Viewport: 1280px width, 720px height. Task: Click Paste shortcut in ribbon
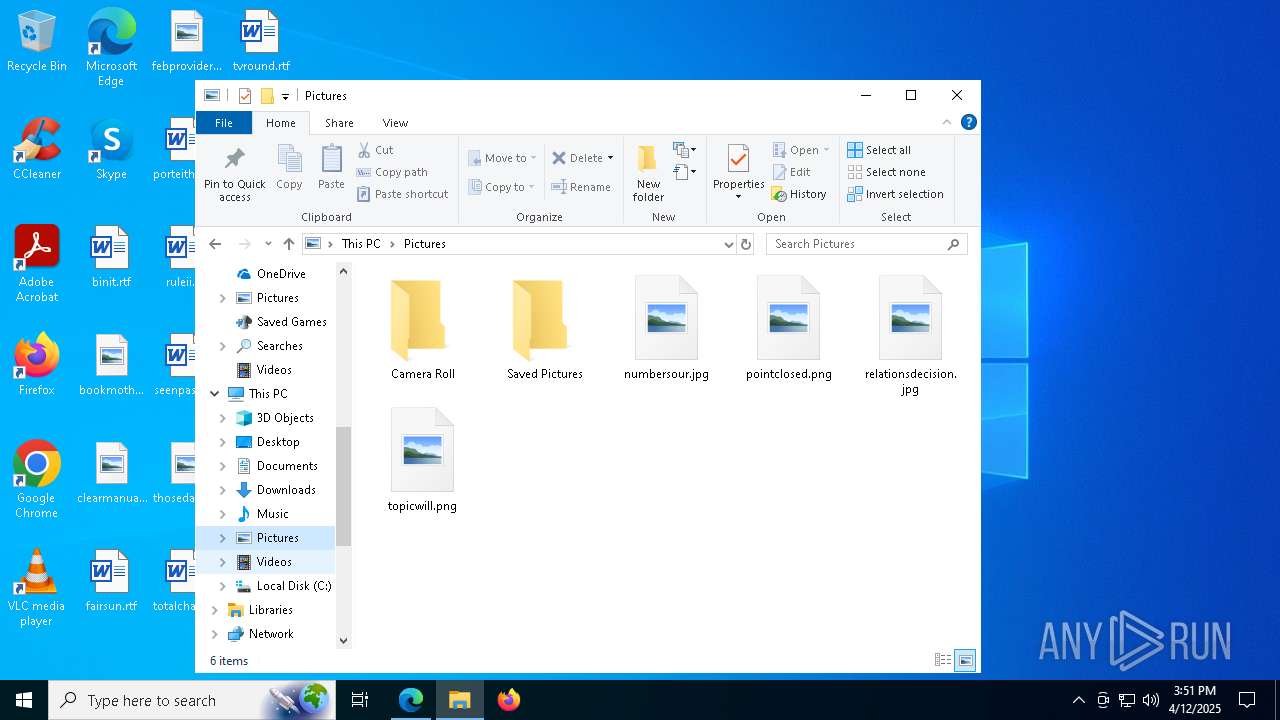402,194
